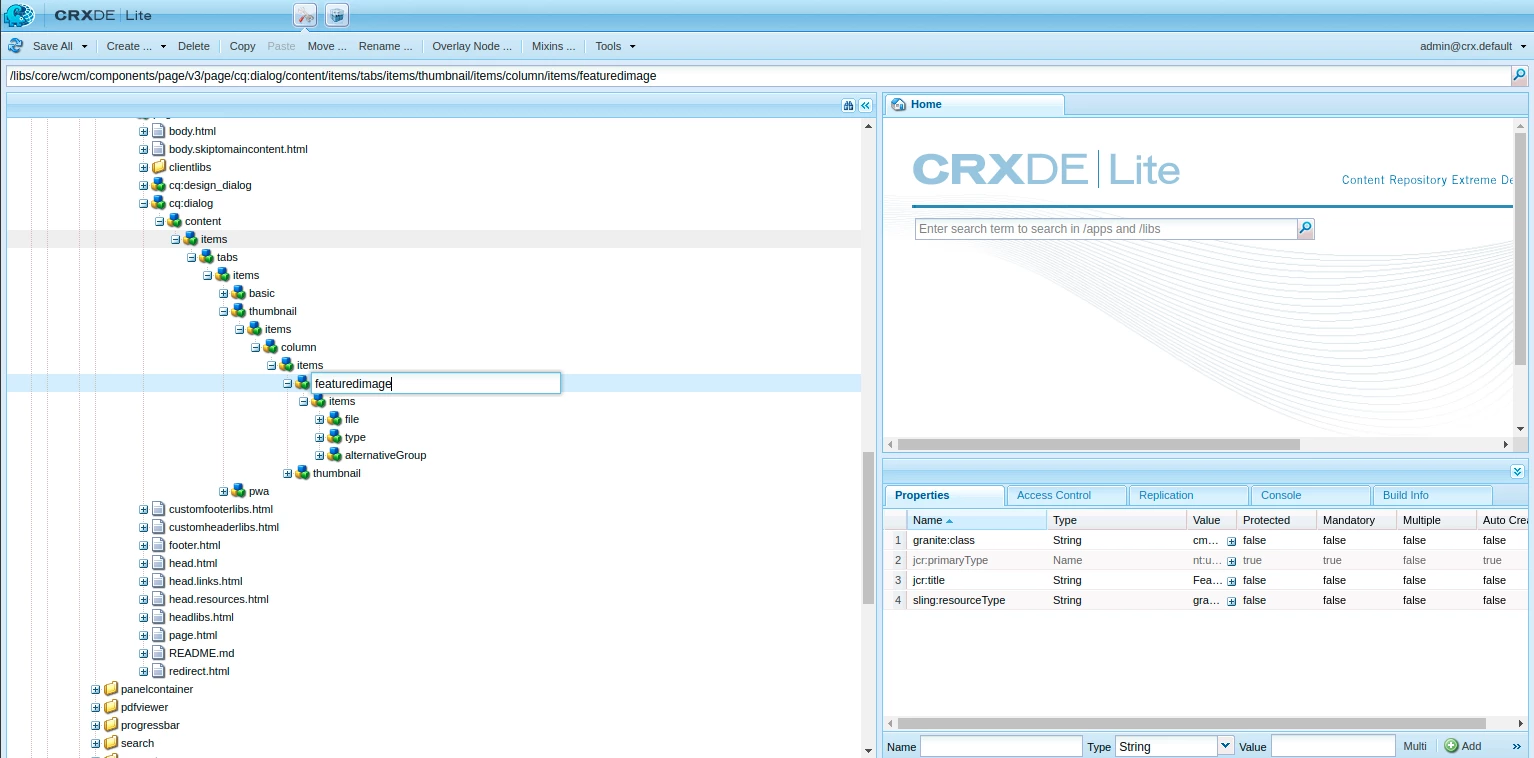
Task: Click the binoculars find icon above tree
Action: coord(848,105)
